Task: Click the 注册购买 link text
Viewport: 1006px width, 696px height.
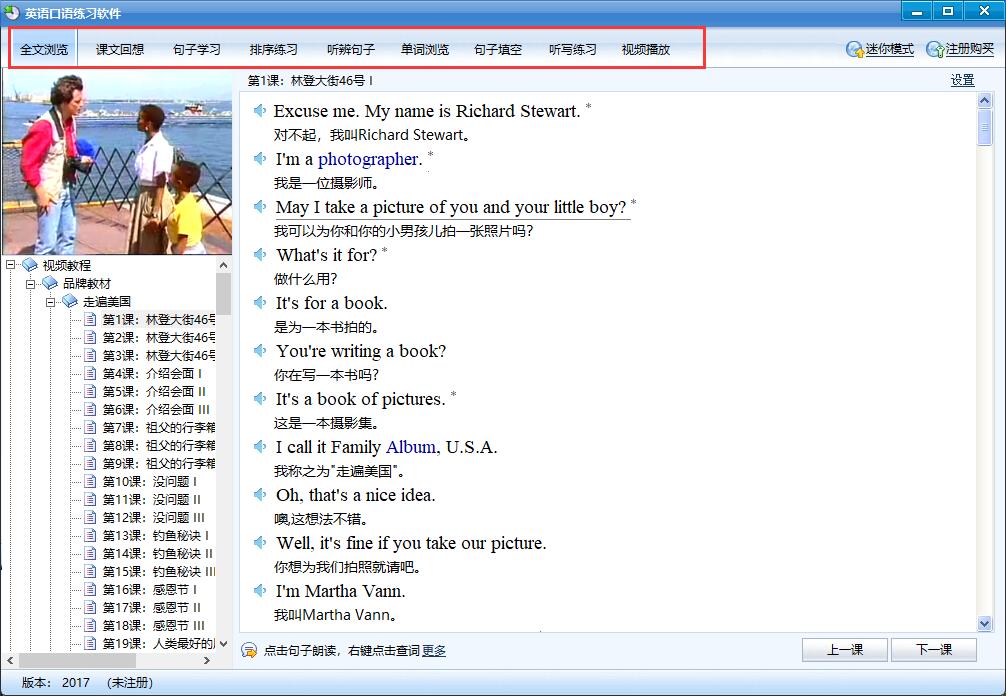Action: [x=970, y=49]
